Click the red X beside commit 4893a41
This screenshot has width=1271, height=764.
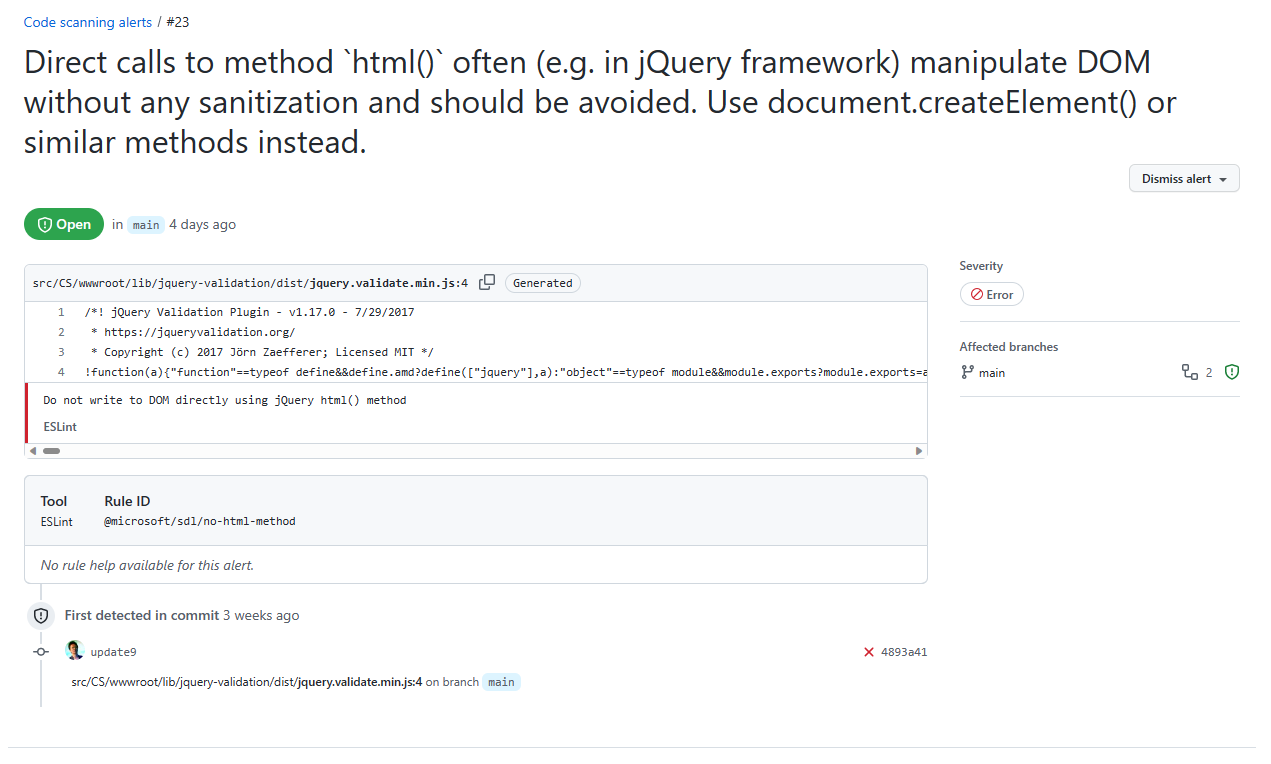[x=867, y=651]
